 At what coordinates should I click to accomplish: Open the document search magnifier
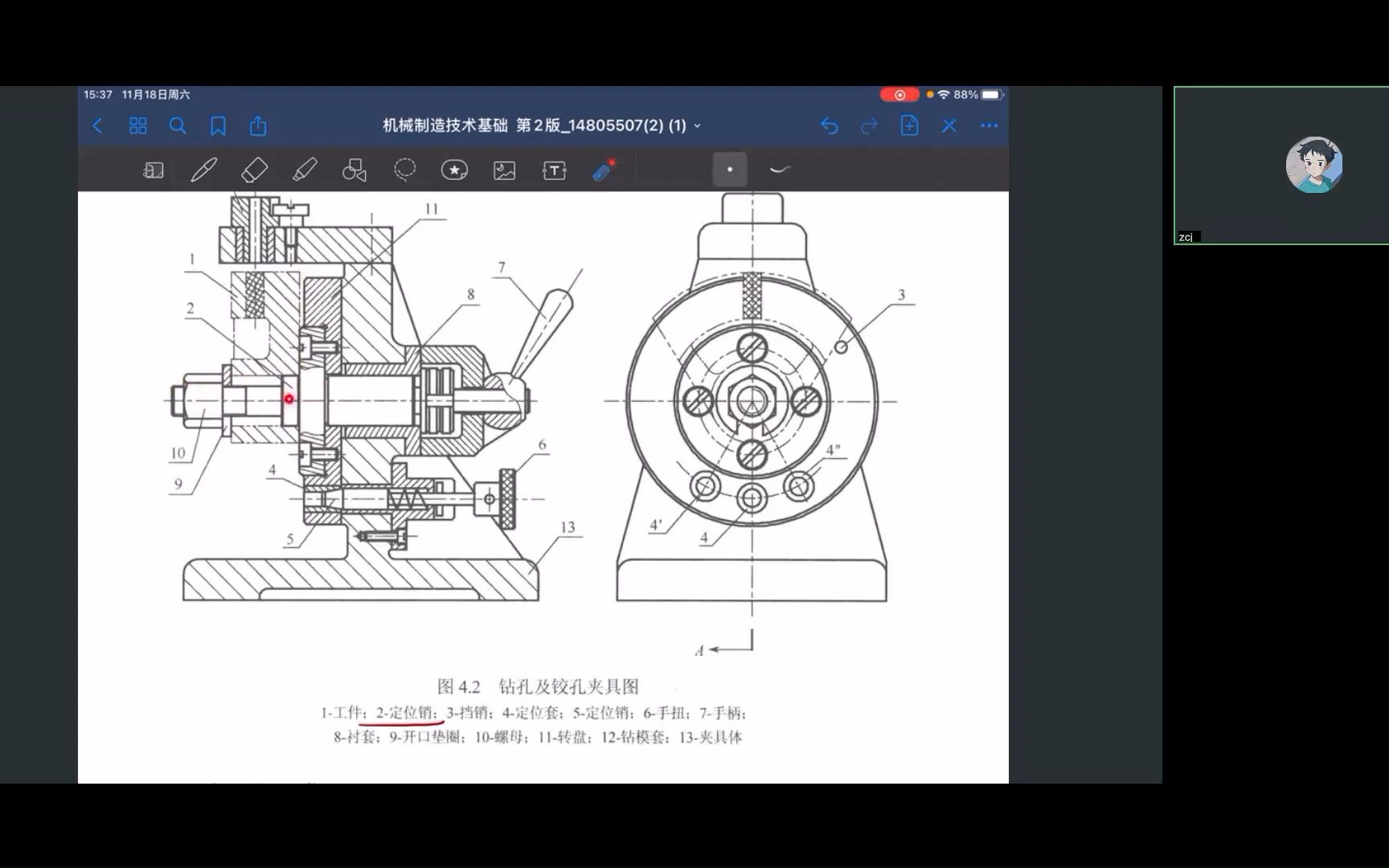point(178,125)
